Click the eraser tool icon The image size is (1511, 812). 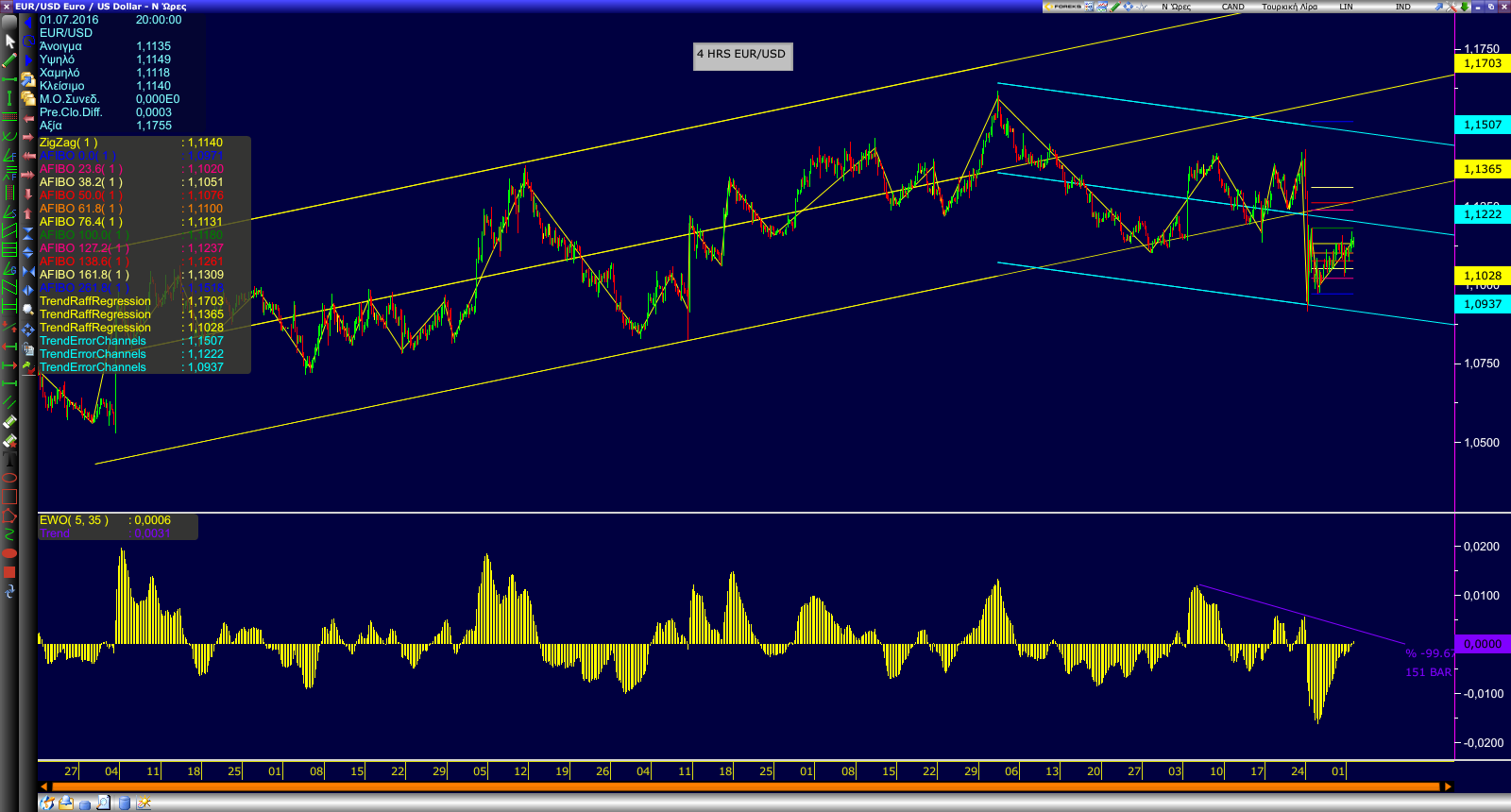pos(9,422)
